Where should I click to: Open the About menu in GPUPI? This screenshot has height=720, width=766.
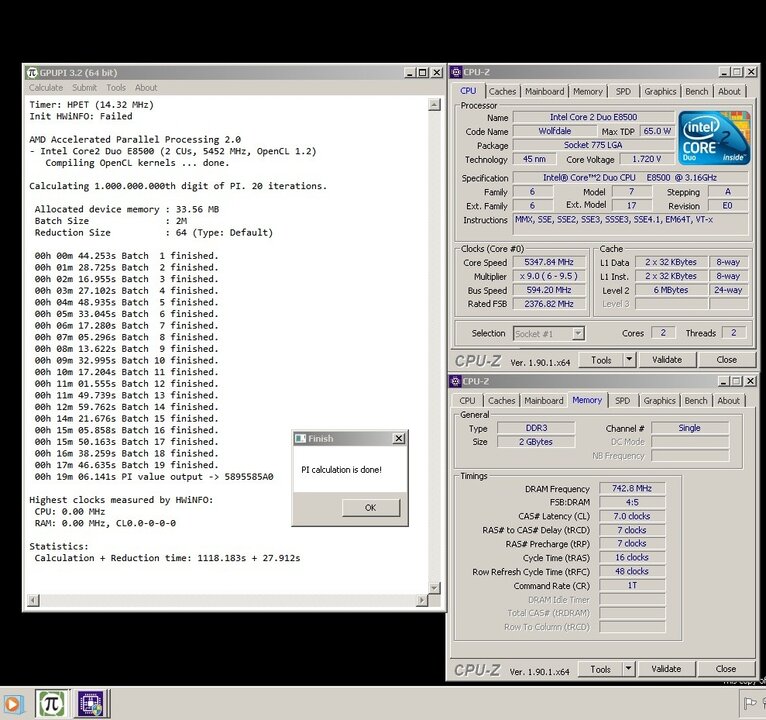[146, 88]
